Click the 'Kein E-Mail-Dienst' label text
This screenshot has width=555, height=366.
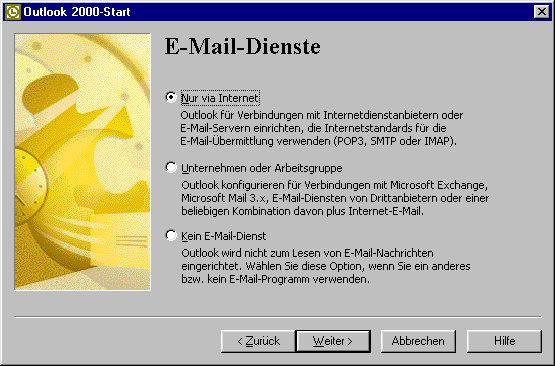point(224,236)
